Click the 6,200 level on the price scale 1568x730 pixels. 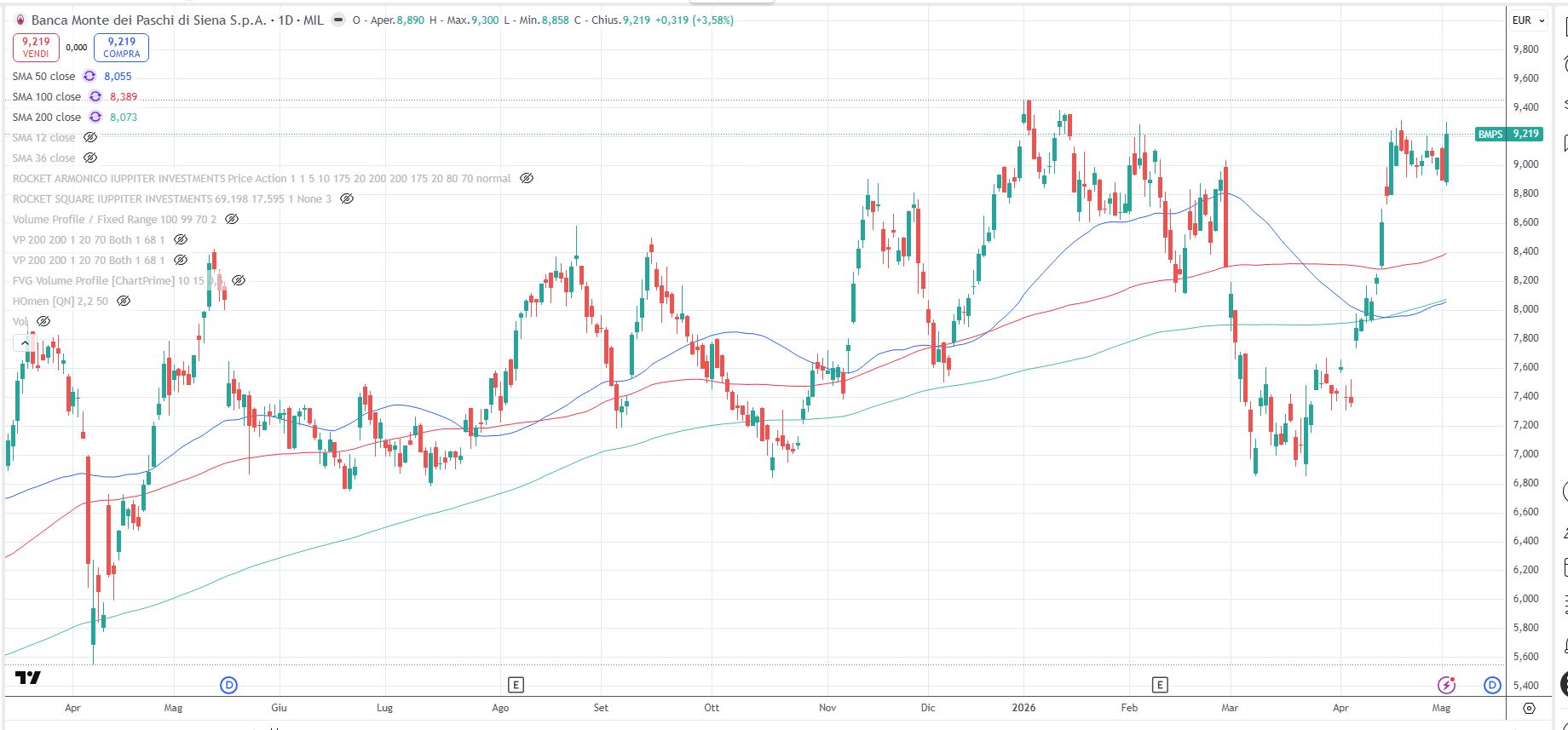click(x=1525, y=570)
